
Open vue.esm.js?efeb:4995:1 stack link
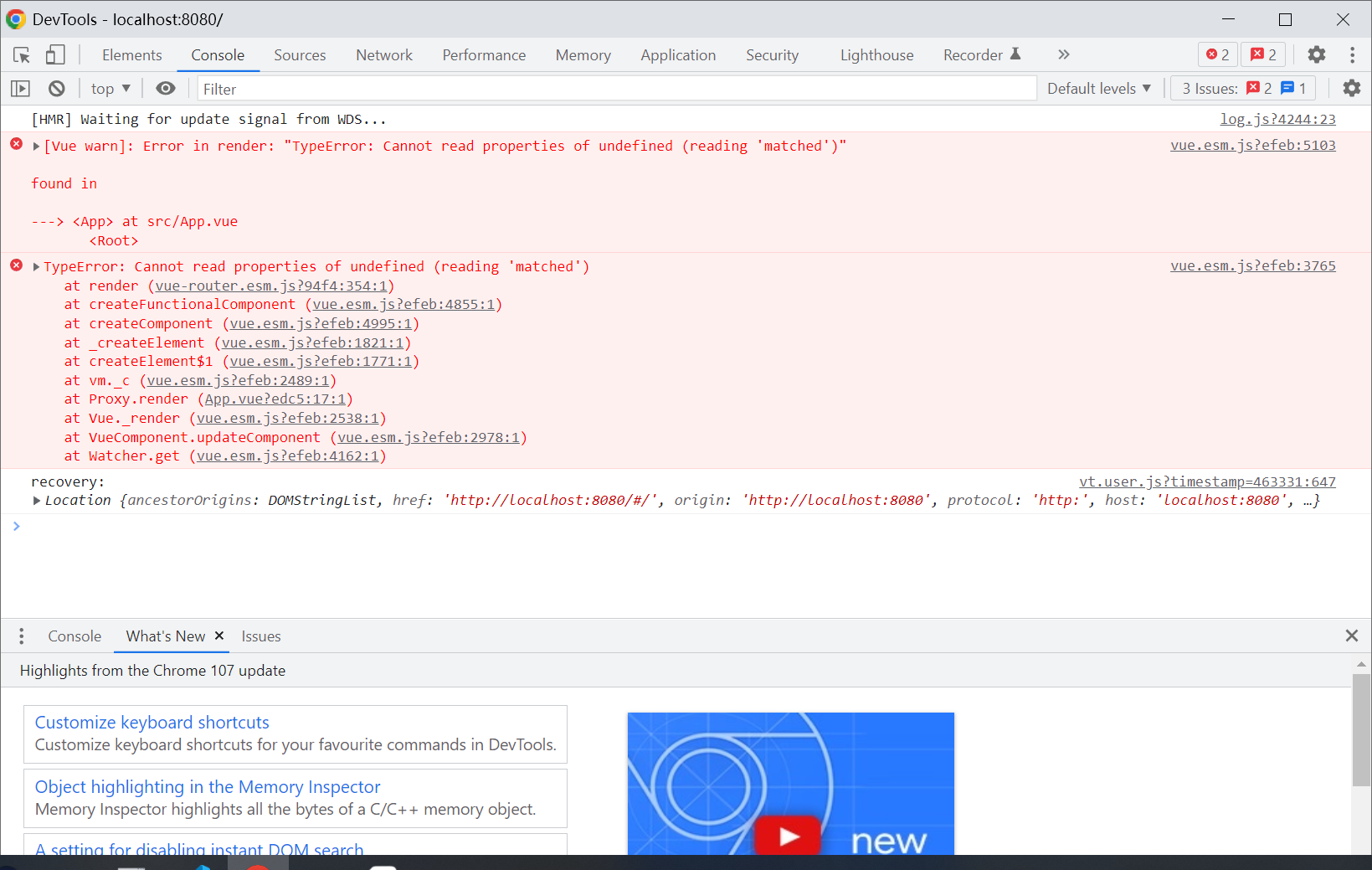(321, 323)
